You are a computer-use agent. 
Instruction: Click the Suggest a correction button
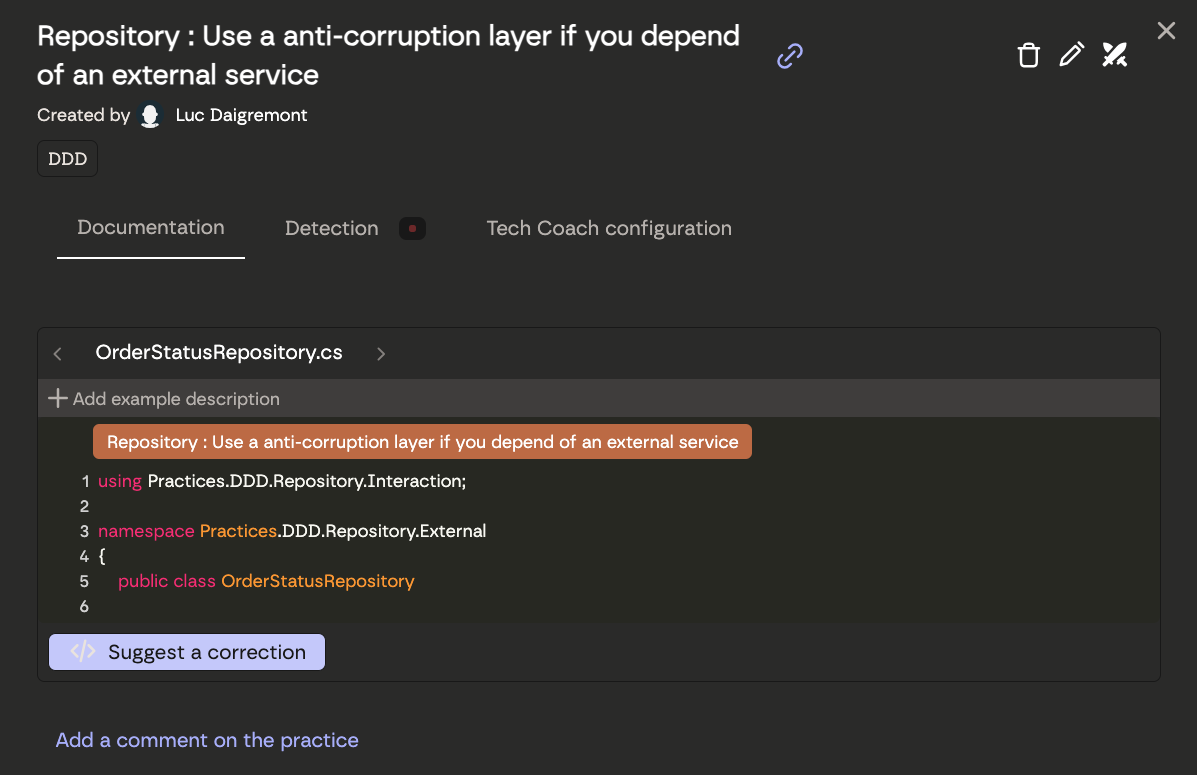(187, 652)
